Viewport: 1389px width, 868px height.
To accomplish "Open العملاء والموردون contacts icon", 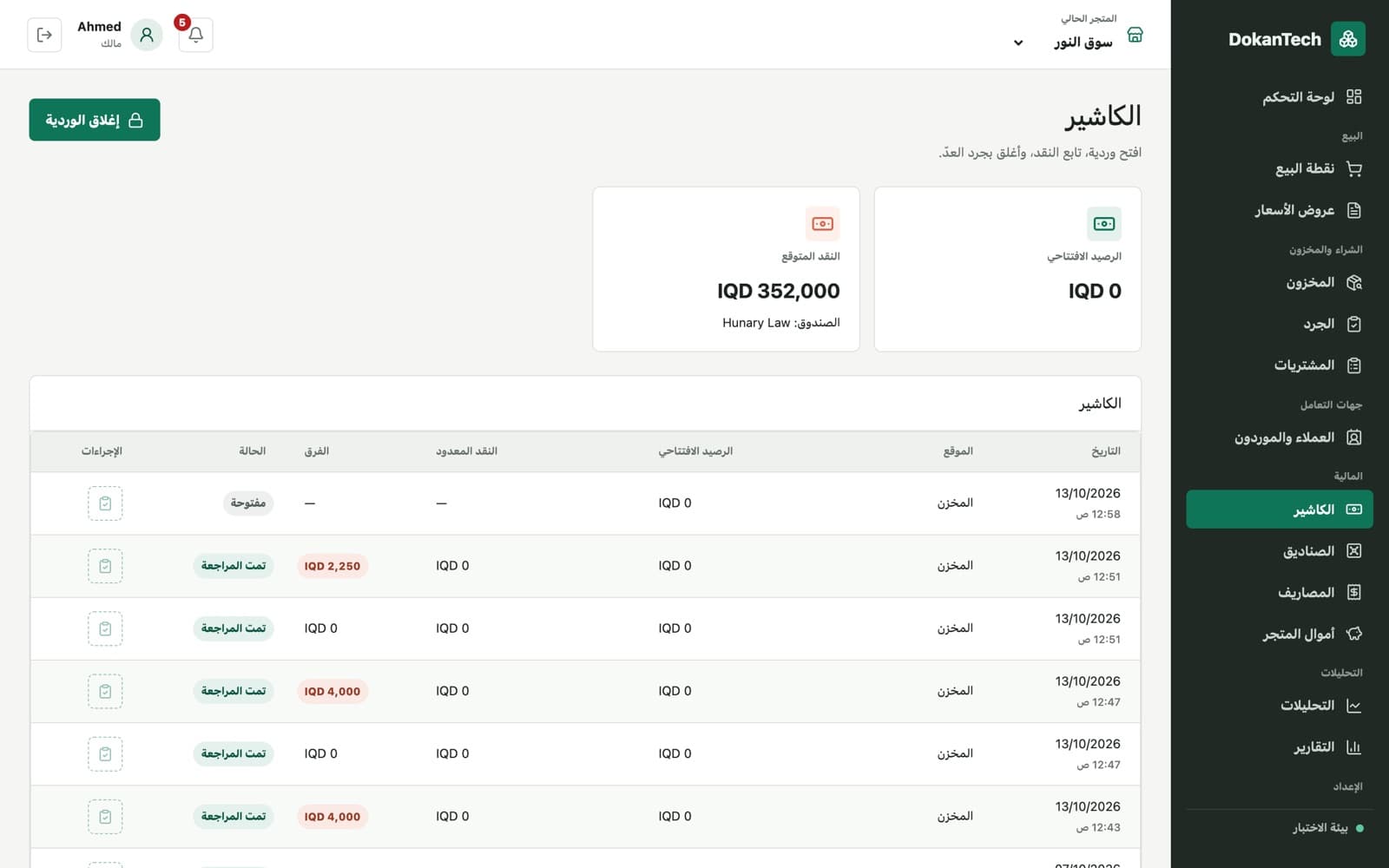I will (x=1353, y=437).
